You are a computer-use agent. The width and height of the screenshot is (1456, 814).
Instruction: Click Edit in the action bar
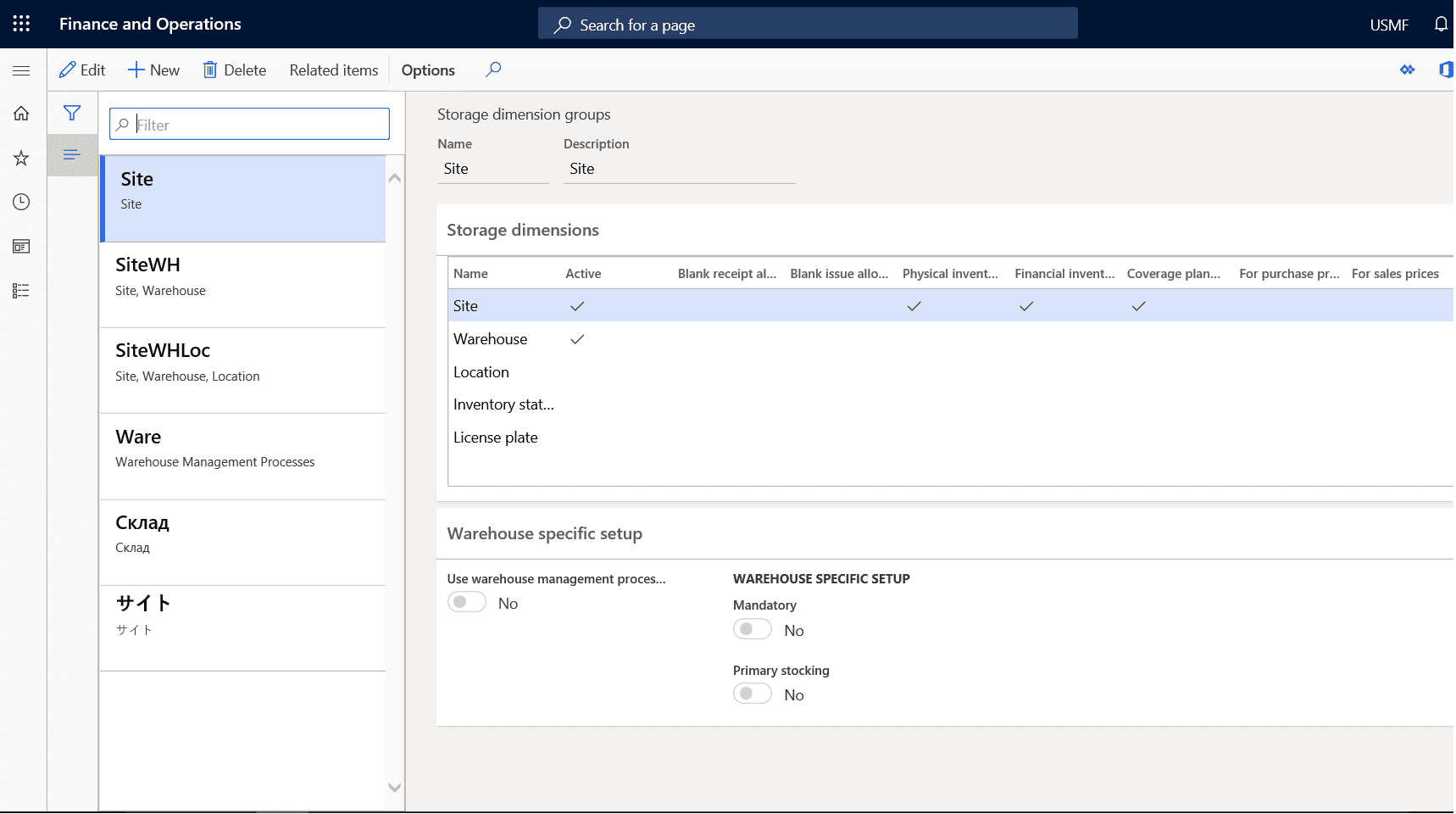[82, 70]
